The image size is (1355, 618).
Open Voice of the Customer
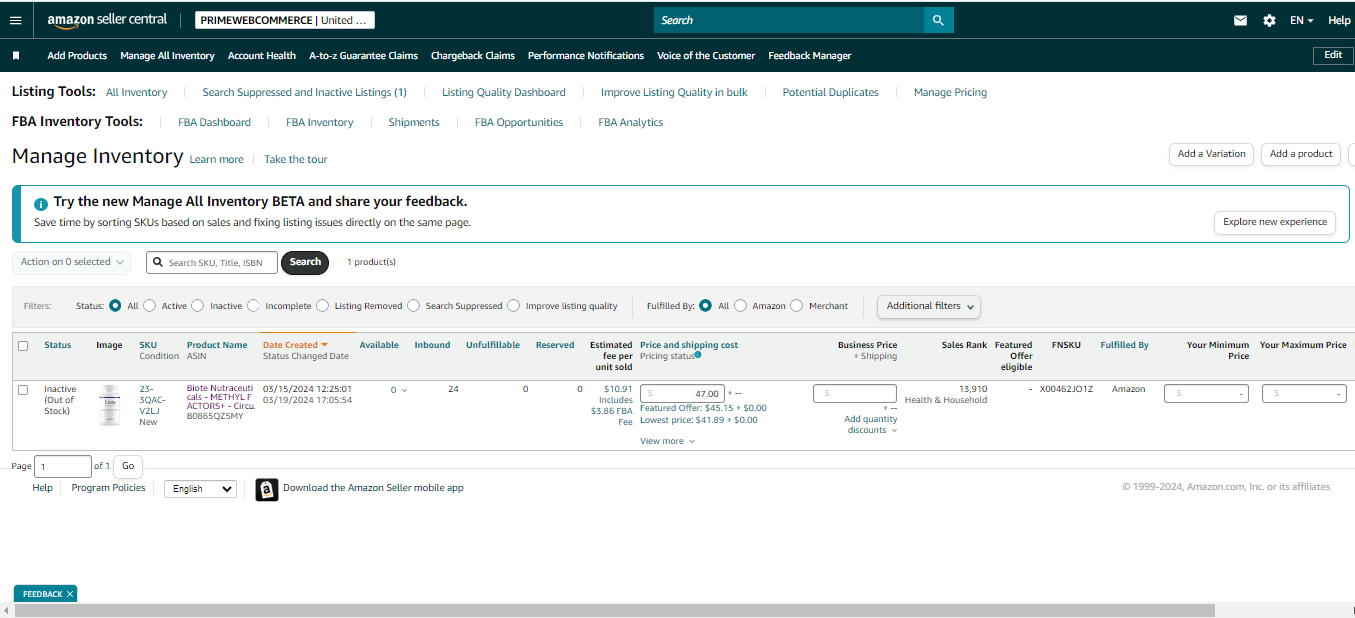tap(706, 56)
